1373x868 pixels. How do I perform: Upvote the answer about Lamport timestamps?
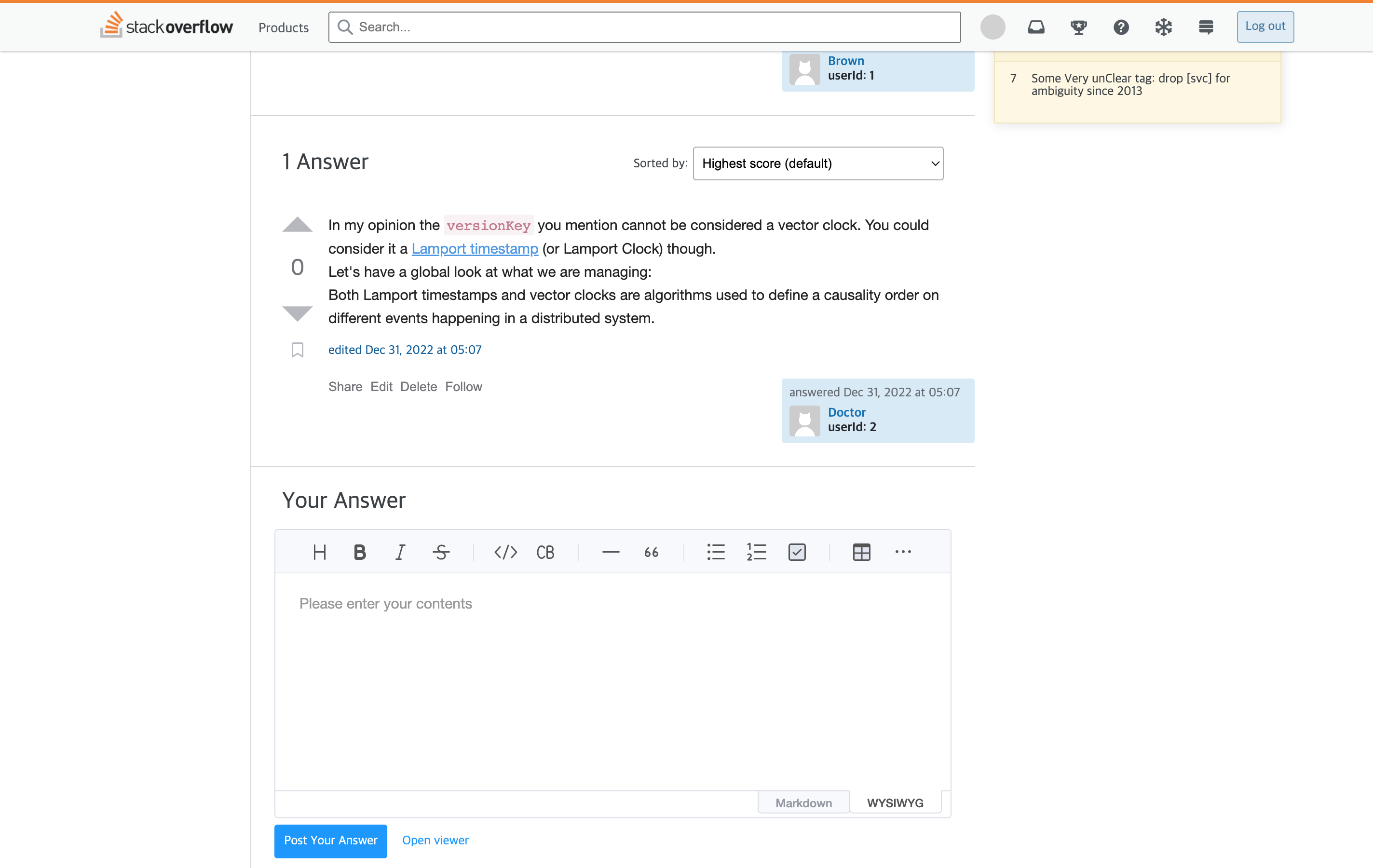tap(297, 224)
